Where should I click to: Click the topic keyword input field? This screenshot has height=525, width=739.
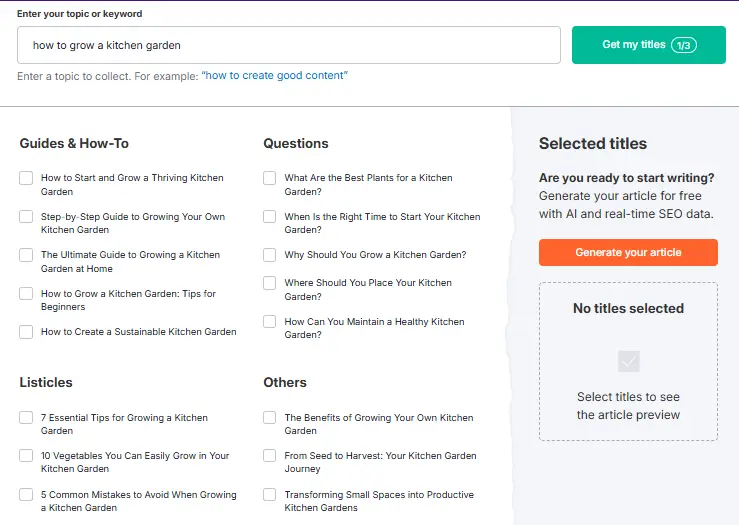[288, 45]
